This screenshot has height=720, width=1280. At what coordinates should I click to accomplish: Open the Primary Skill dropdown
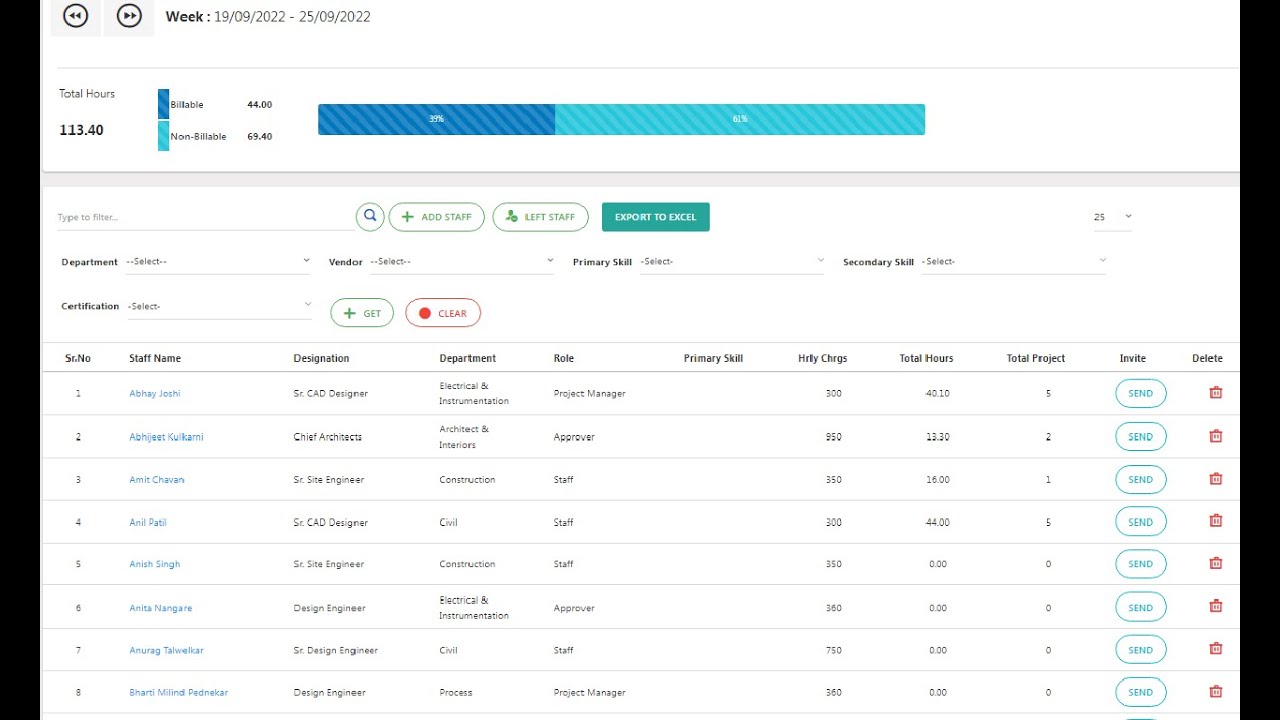(733, 261)
